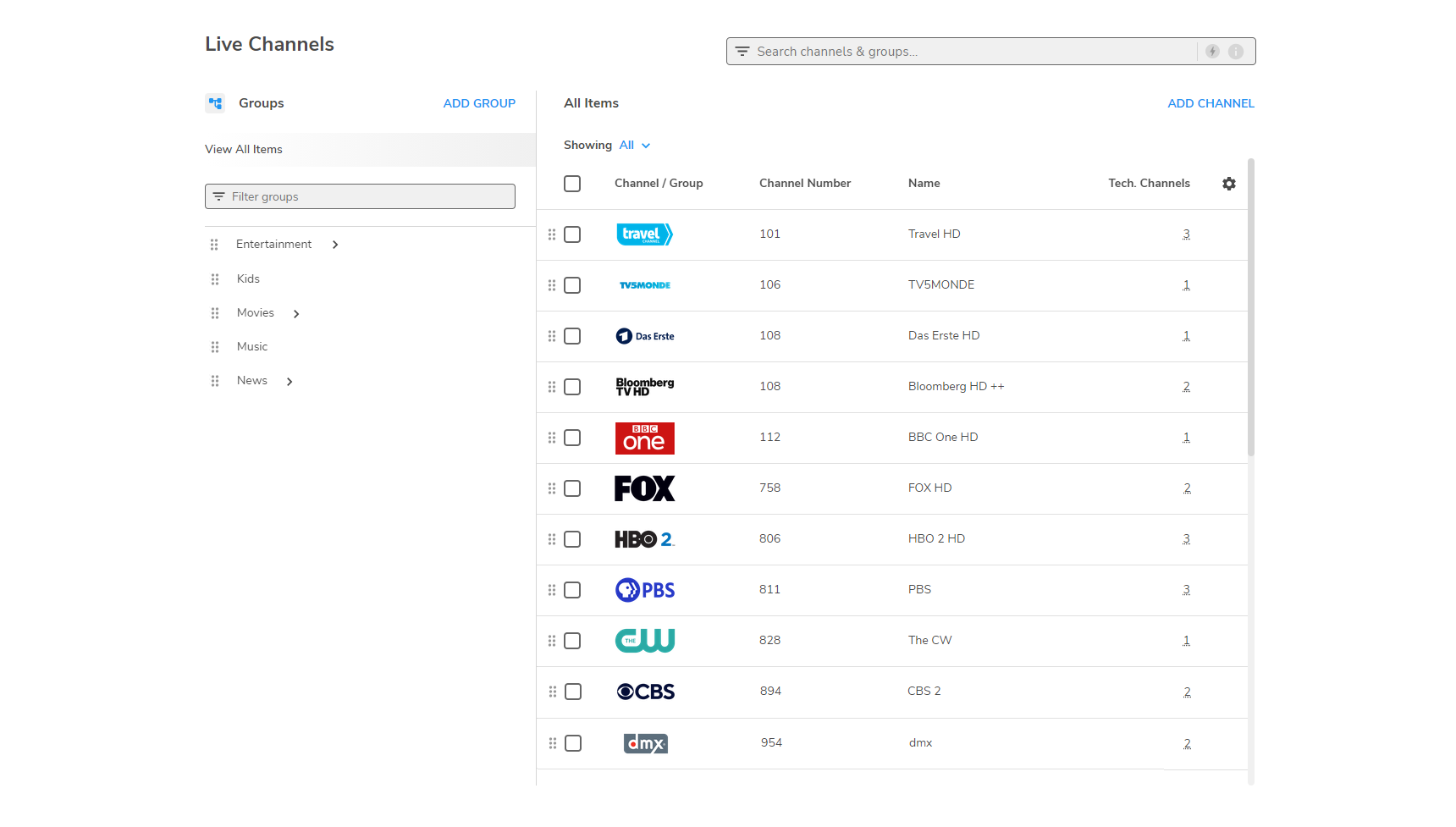Expand the Entertainment group
The width and height of the screenshot is (1456, 827).
(335, 245)
